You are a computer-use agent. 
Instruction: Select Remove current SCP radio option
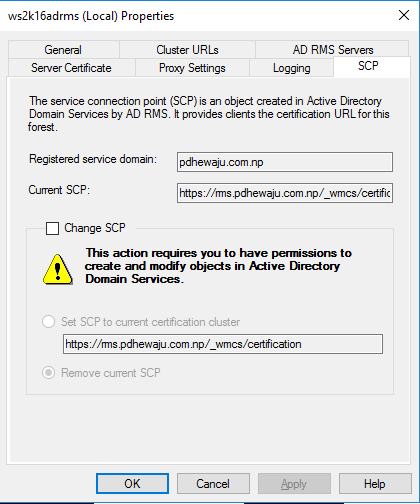point(48,372)
